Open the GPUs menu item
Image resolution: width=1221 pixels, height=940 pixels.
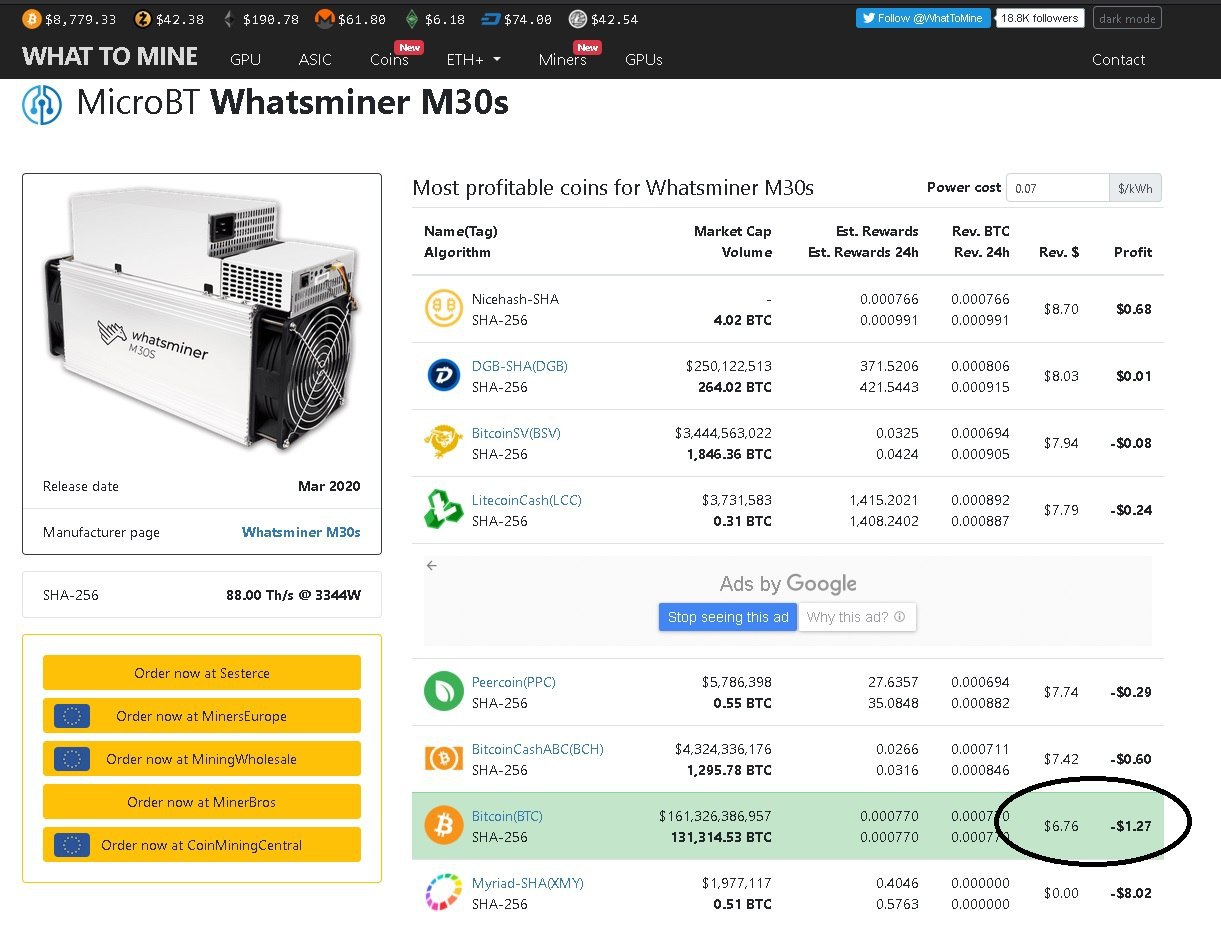[644, 59]
